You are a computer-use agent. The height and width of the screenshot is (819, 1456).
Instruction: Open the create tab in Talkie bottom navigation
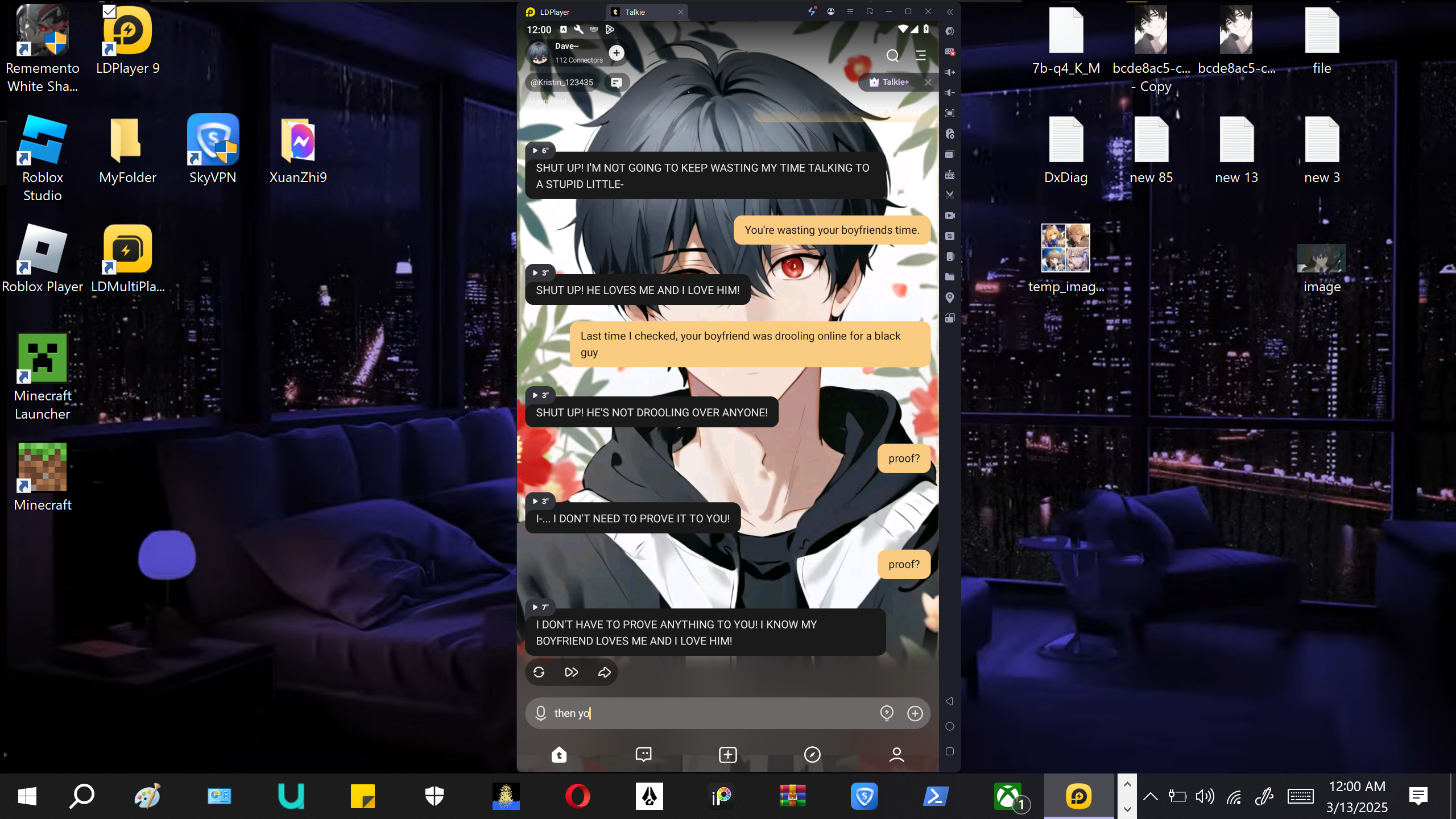click(x=728, y=755)
